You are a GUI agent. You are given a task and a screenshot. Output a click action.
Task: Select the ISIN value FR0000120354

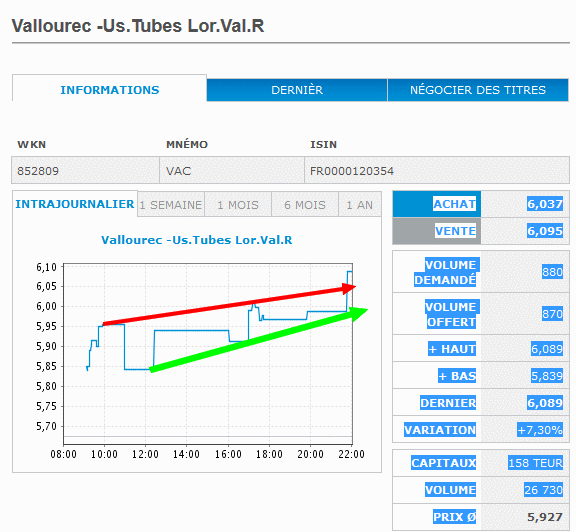(x=352, y=171)
